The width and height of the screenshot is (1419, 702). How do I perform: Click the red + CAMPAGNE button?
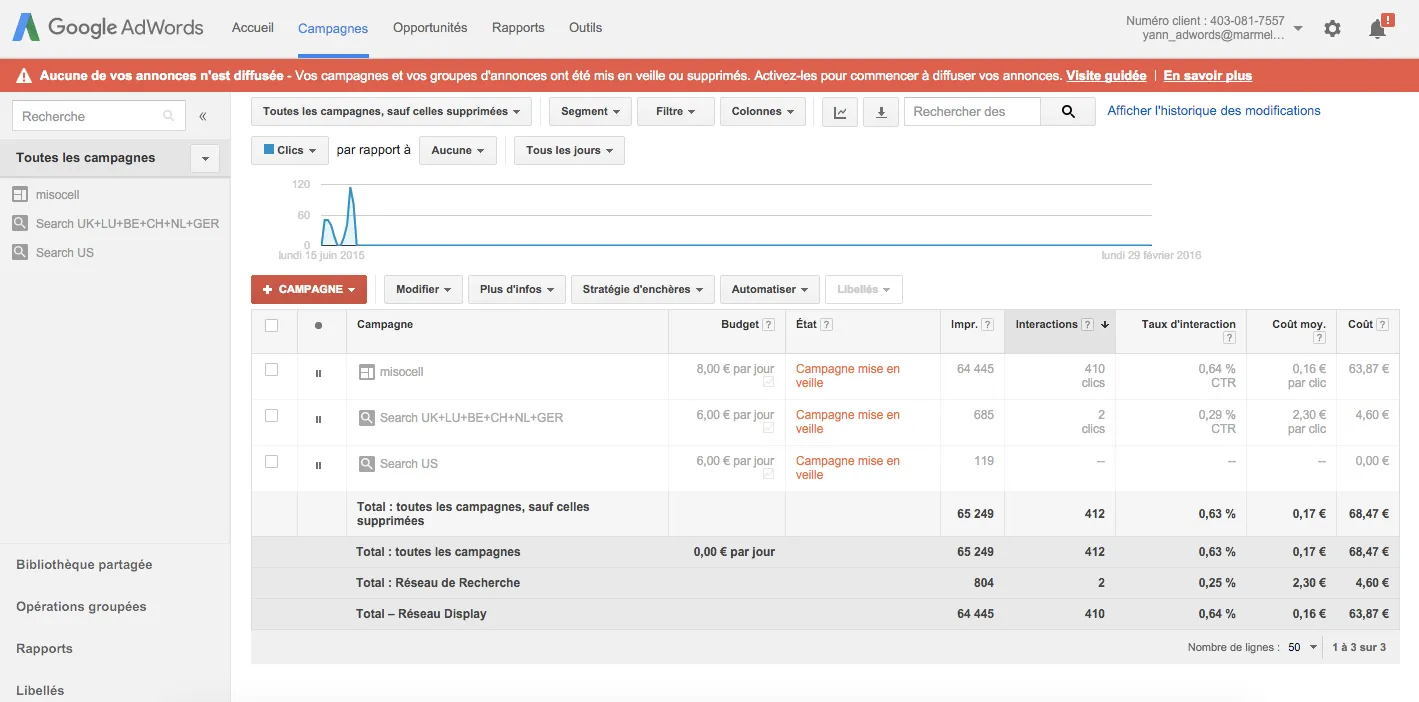[309, 289]
